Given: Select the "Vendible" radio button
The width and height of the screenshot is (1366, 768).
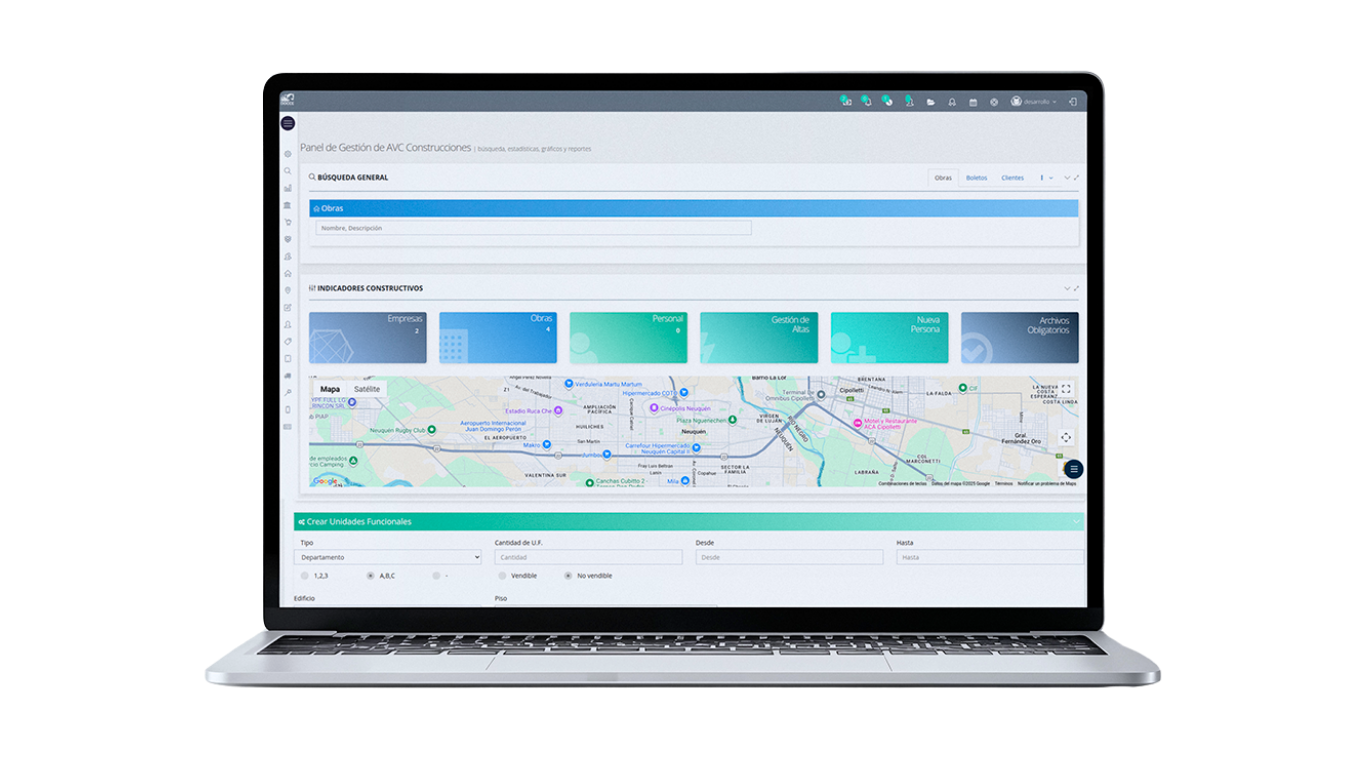Looking at the screenshot, I should point(503,576).
